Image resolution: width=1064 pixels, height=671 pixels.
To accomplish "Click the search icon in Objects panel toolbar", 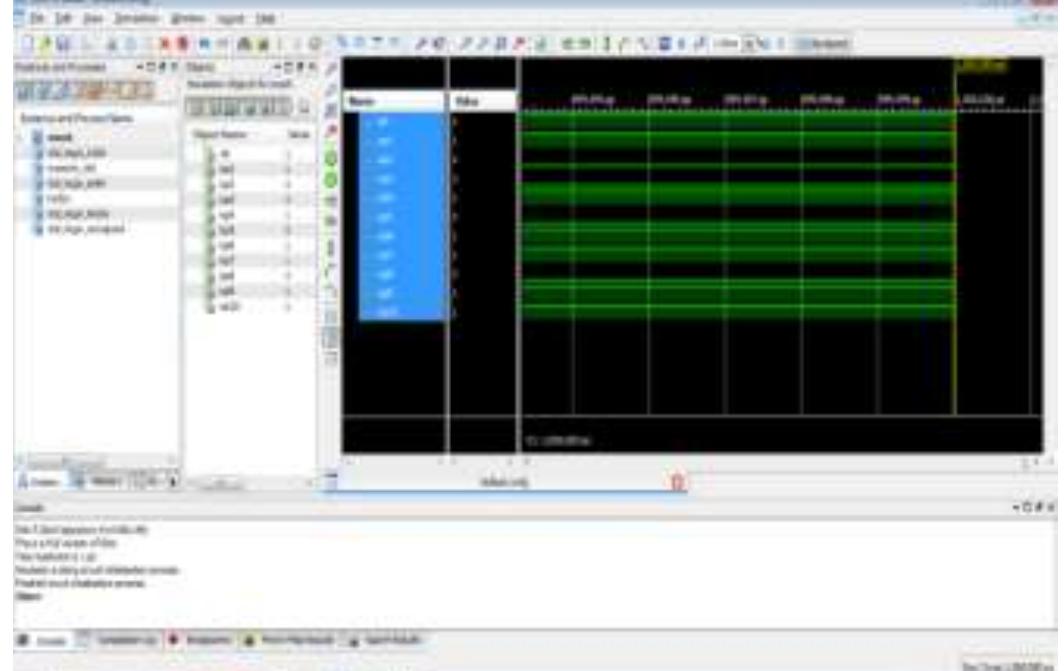I will [x=304, y=107].
